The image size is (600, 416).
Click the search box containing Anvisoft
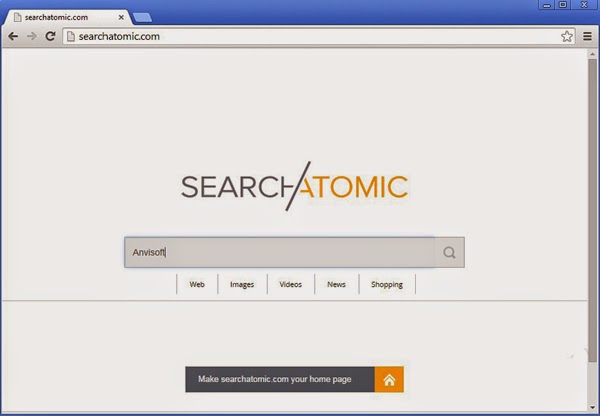pyautogui.click(x=279, y=252)
